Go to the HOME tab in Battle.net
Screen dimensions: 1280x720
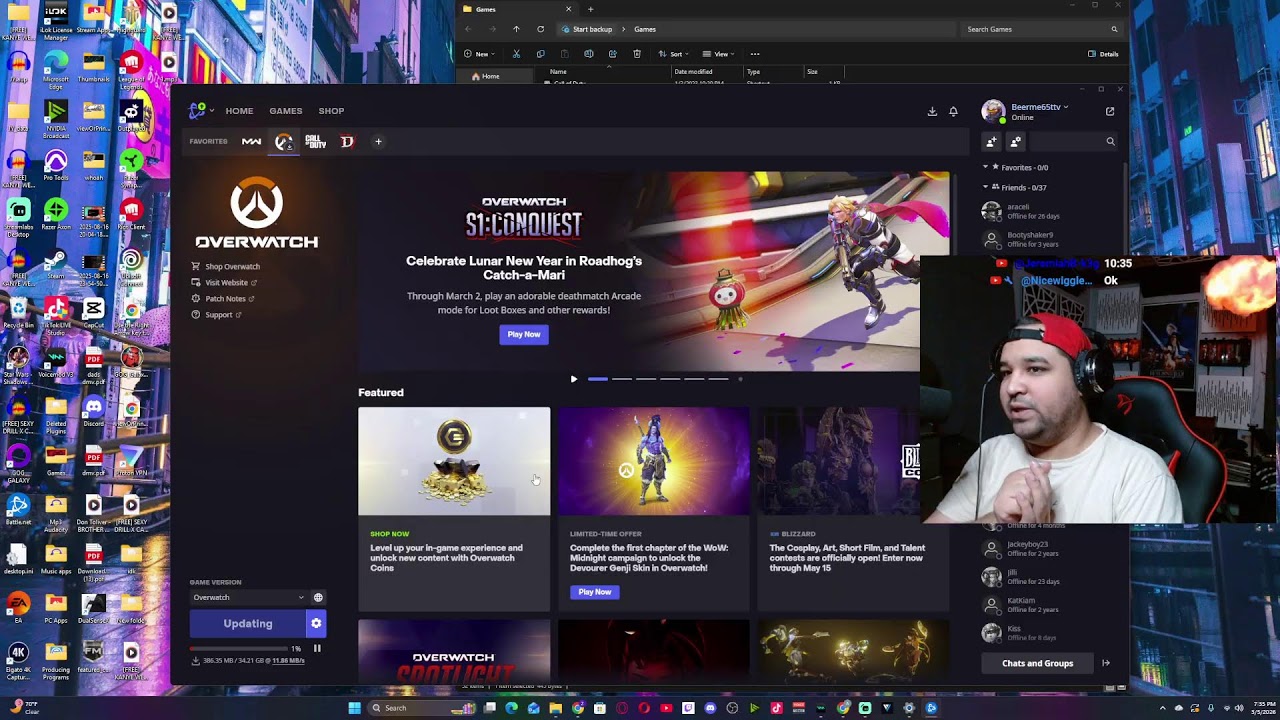click(x=239, y=111)
